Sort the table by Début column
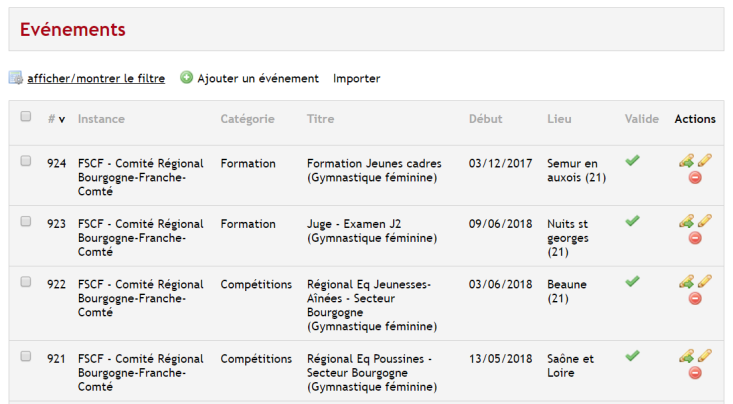This screenshot has height=404, width=733. click(x=486, y=119)
